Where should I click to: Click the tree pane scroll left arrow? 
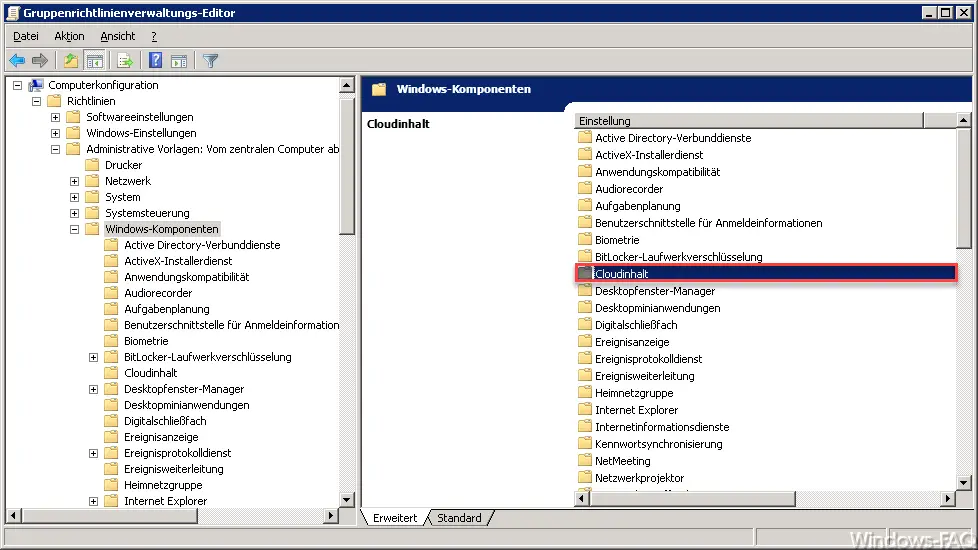pos(13,516)
